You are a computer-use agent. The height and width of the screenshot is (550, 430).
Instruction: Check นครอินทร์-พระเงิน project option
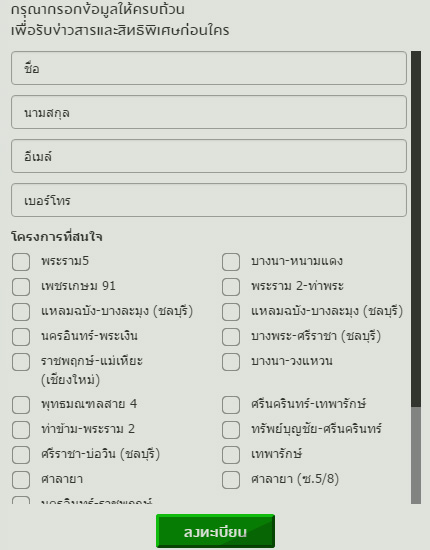pos(21,337)
